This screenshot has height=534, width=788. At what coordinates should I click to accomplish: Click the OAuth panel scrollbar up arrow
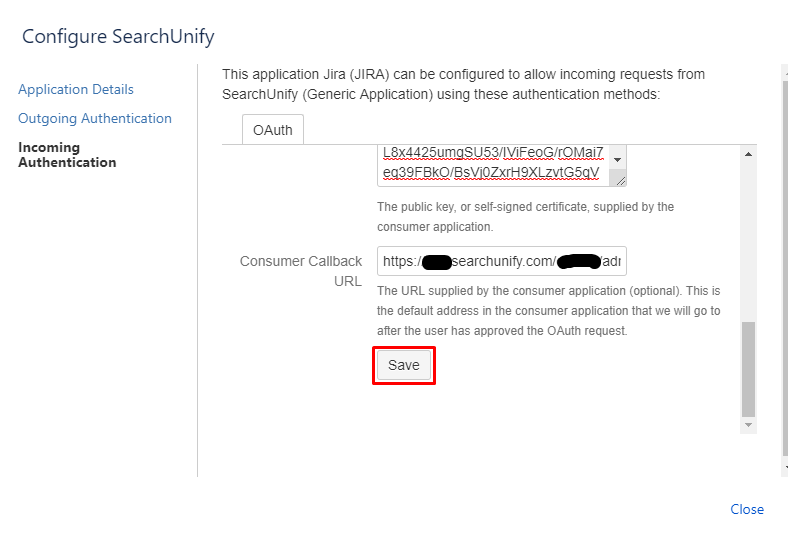click(748, 153)
